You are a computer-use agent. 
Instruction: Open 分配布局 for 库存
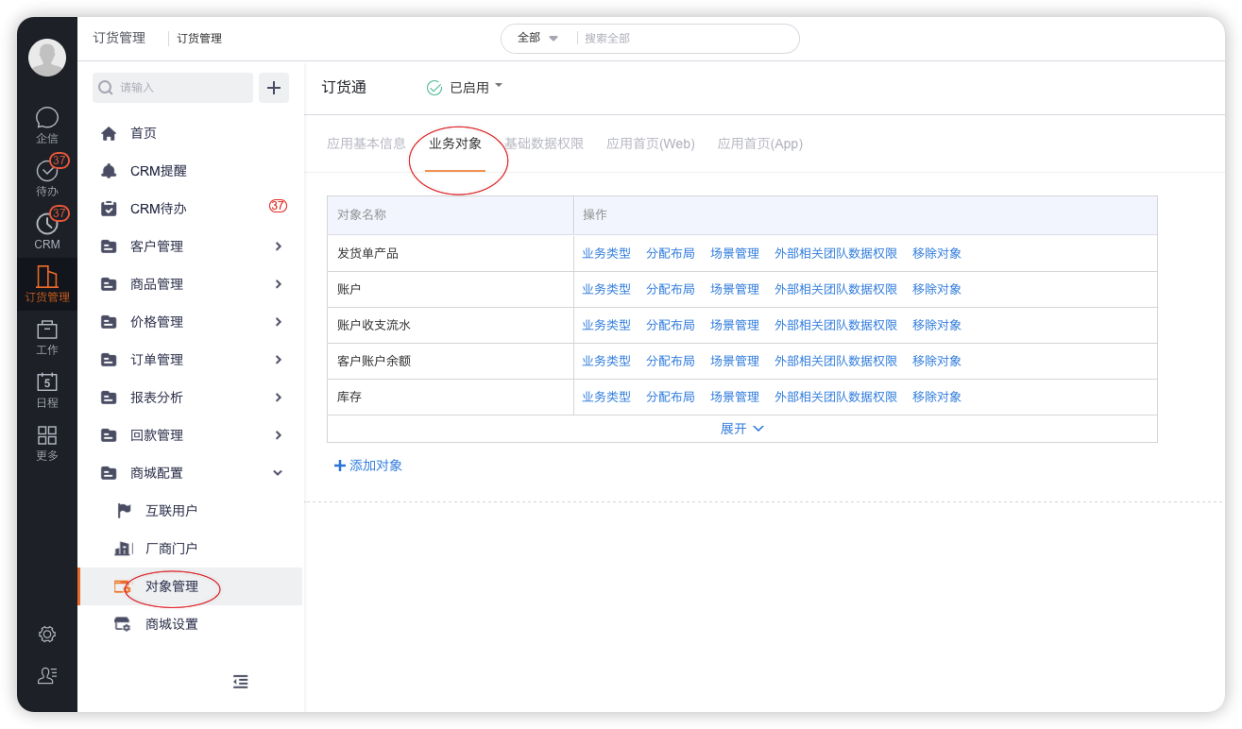point(670,397)
